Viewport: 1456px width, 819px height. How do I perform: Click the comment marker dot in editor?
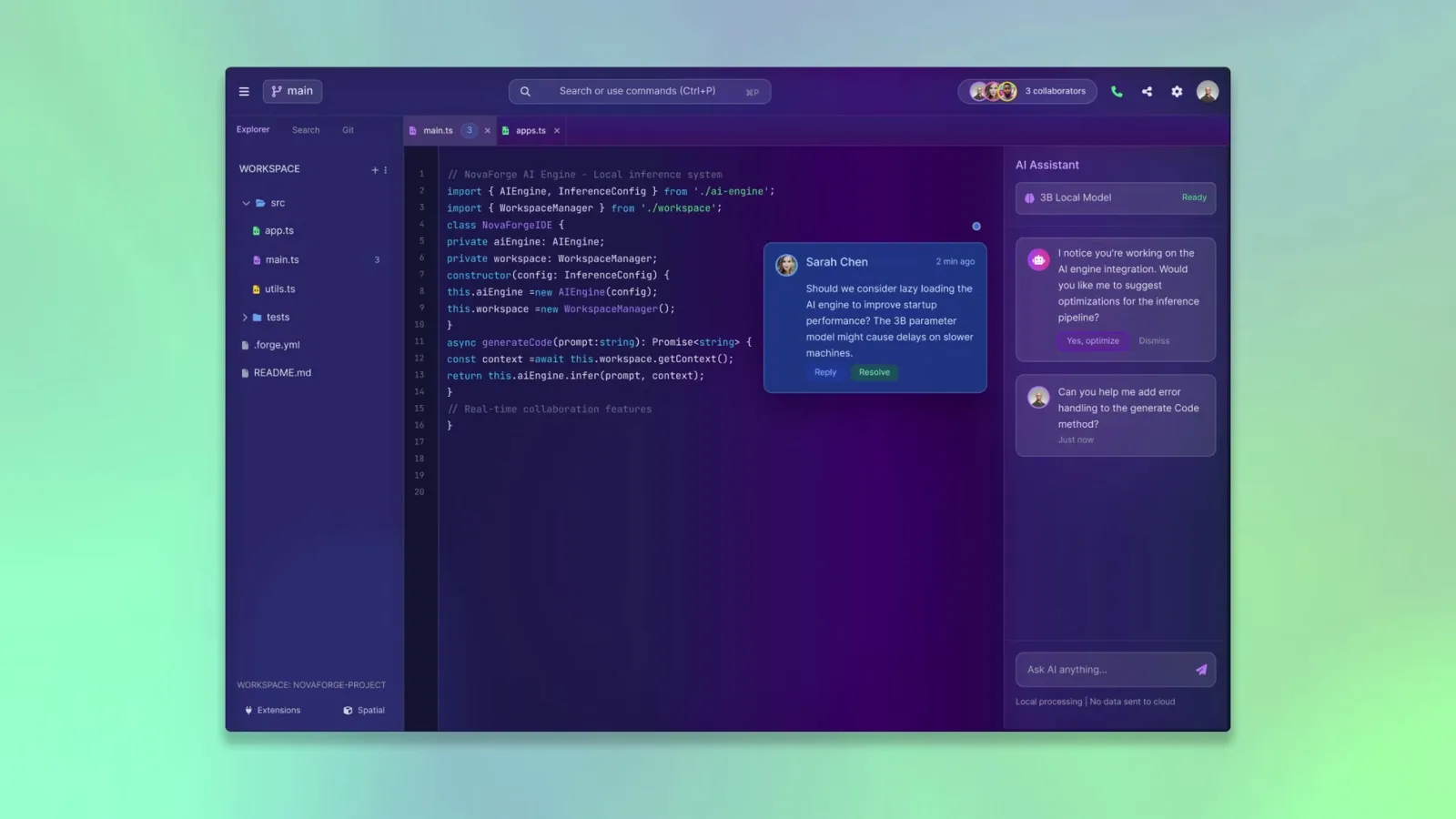pos(976,226)
